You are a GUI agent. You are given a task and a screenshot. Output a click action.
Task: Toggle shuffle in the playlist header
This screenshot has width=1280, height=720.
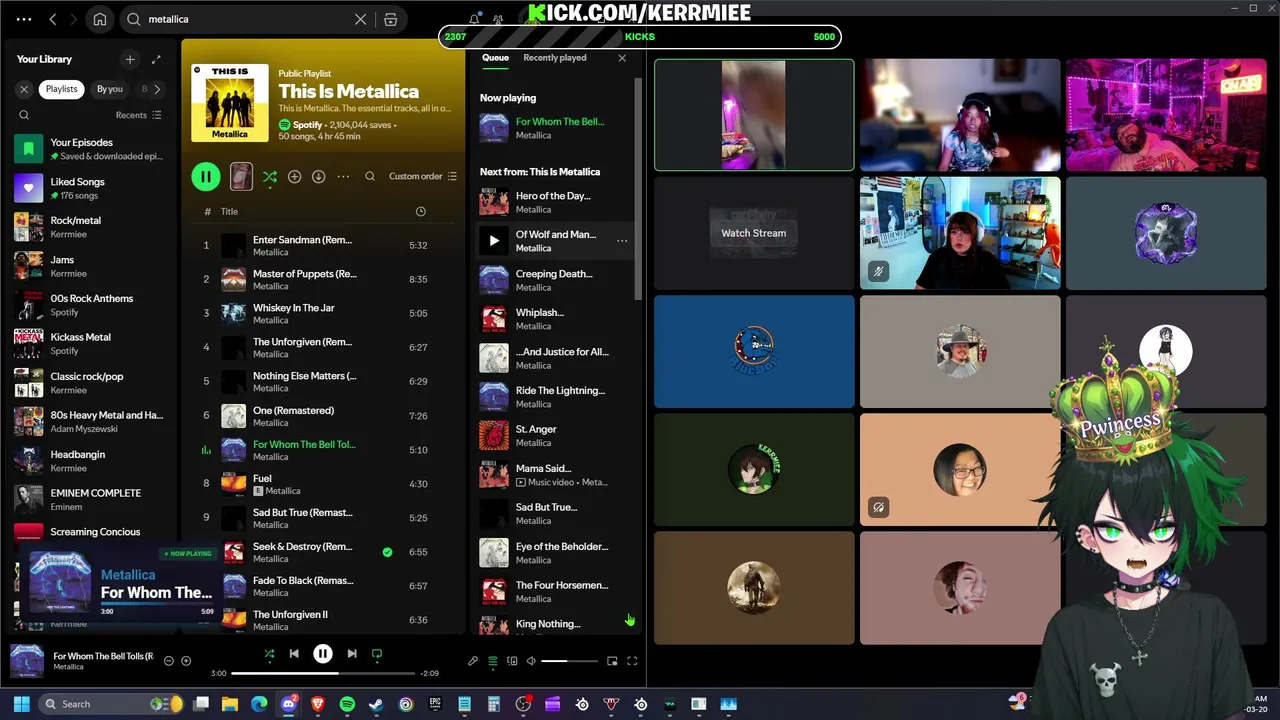(x=270, y=177)
